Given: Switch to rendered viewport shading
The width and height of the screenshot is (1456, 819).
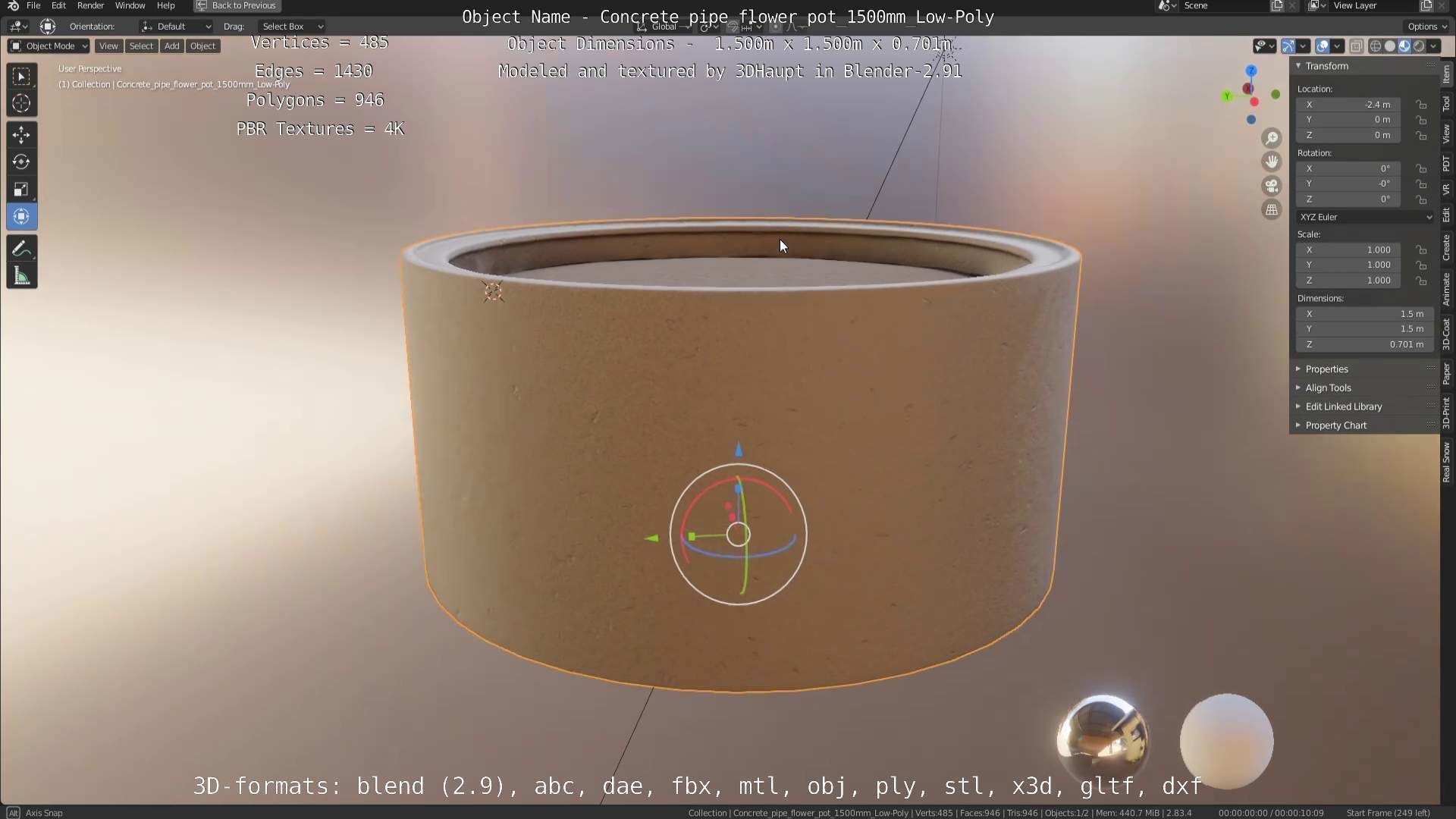Looking at the screenshot, I should [x=1419, y=46].
